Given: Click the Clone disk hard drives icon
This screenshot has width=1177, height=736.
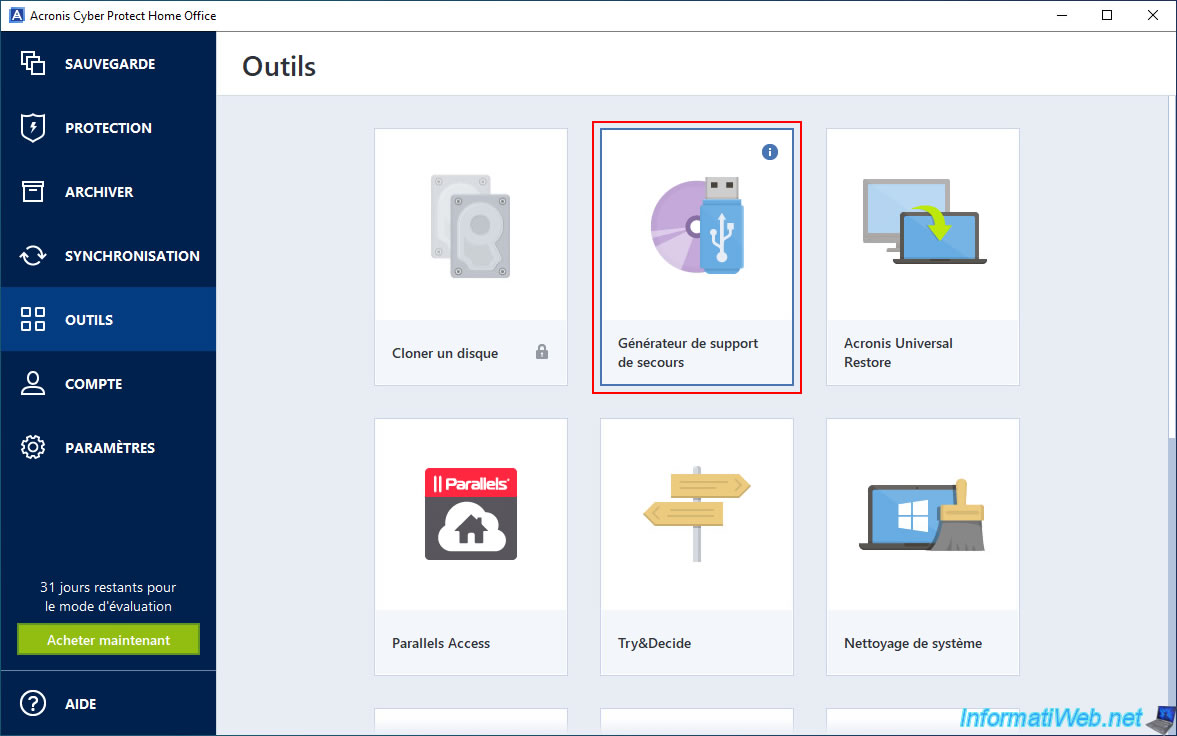Looking at the screenshot, I should (x=471, y=225).
